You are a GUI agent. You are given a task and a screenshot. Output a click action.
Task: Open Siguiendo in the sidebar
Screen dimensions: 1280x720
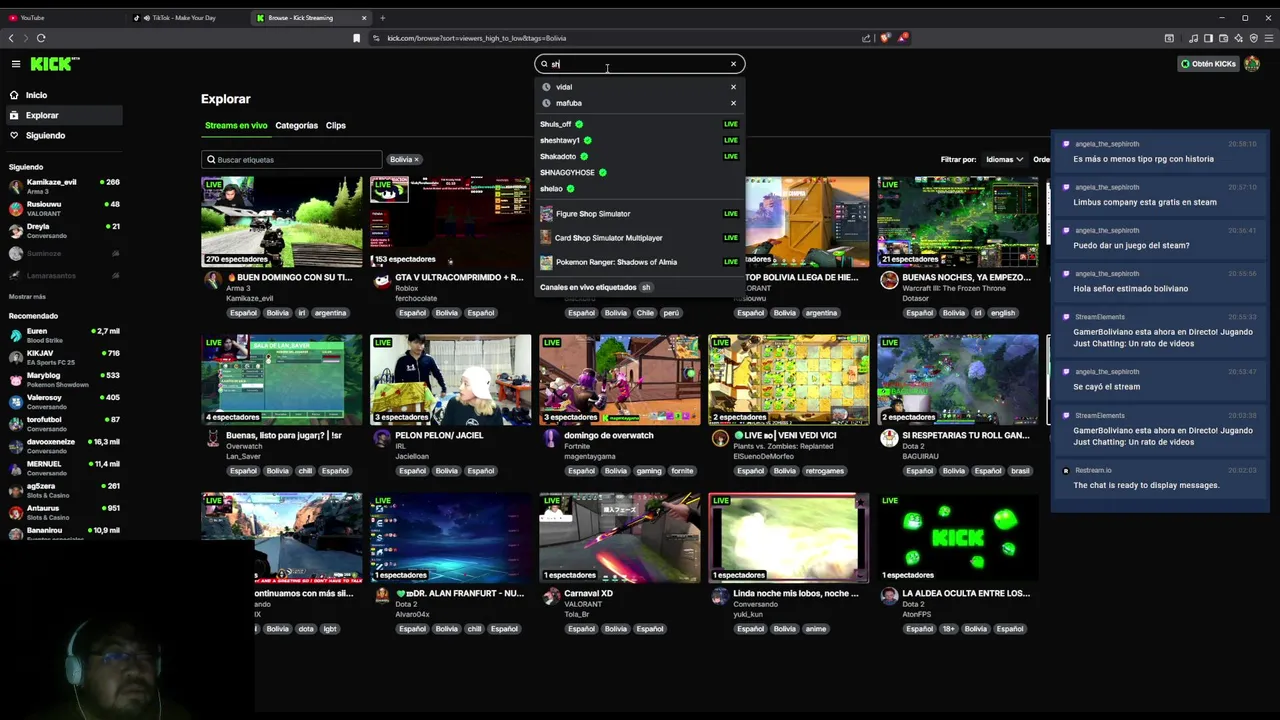[62, 135]
